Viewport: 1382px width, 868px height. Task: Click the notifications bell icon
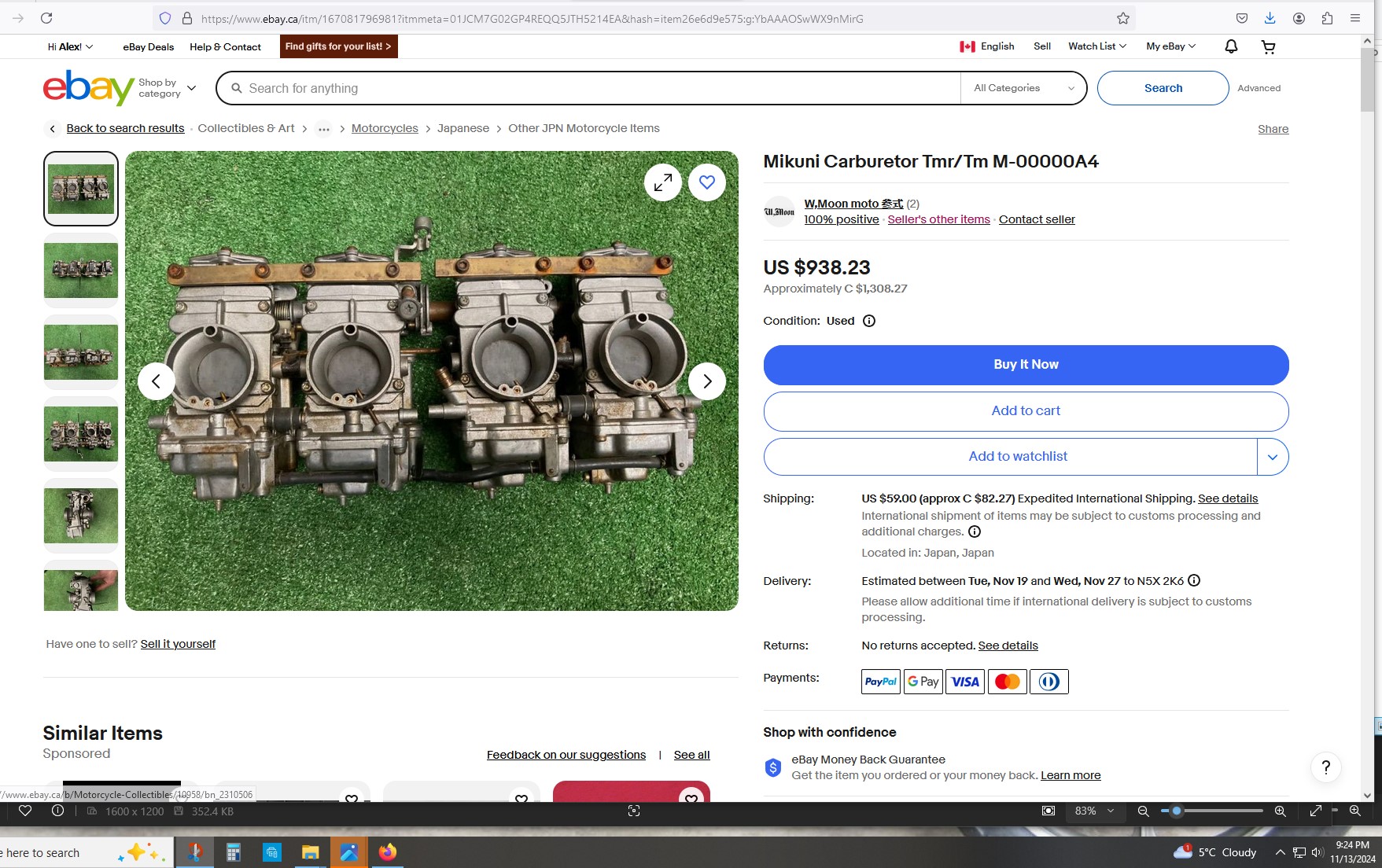click(1231, 47)
